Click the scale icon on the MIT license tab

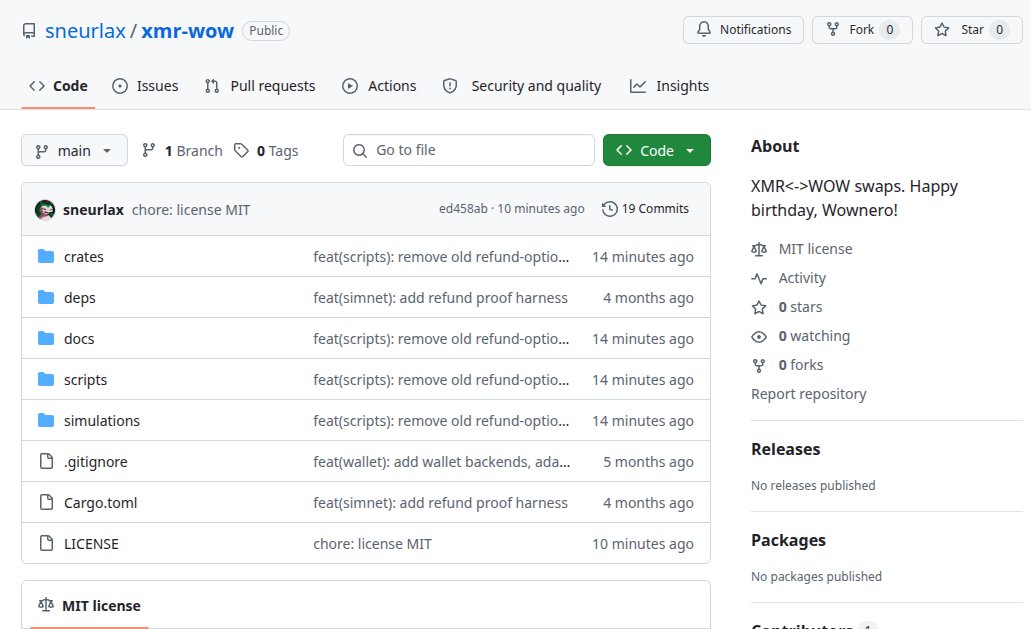(x=45, y=605)
